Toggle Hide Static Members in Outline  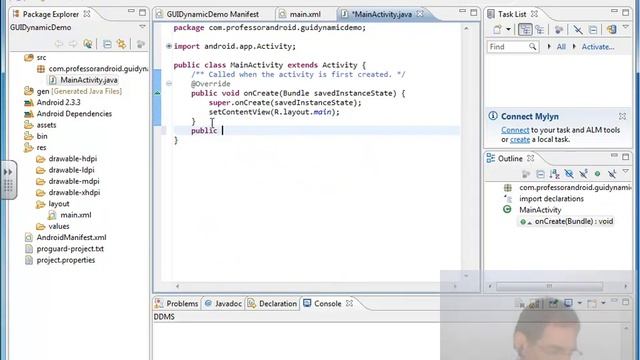click(583, 174)
